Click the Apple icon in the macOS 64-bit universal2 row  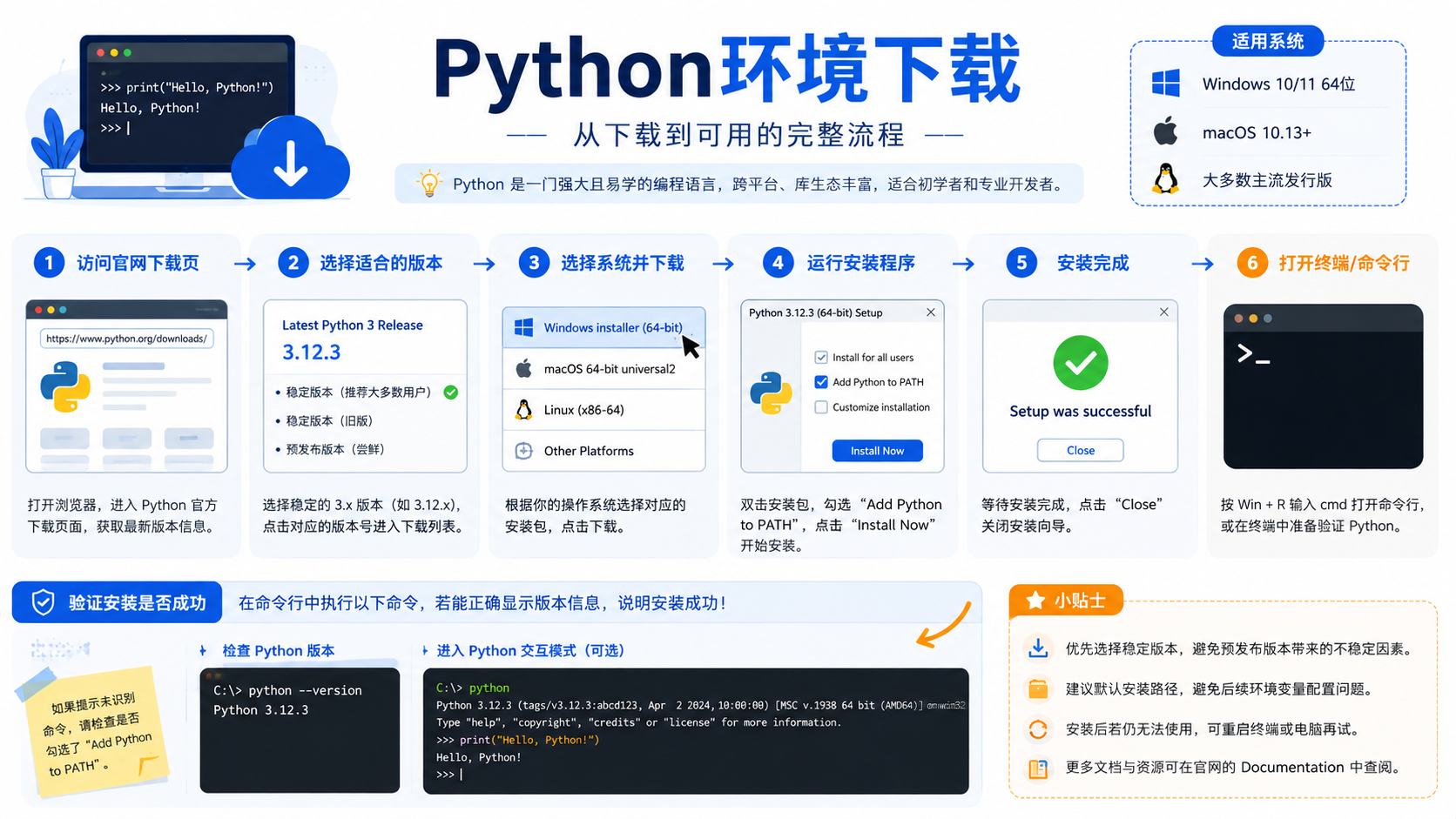point(524,368)
